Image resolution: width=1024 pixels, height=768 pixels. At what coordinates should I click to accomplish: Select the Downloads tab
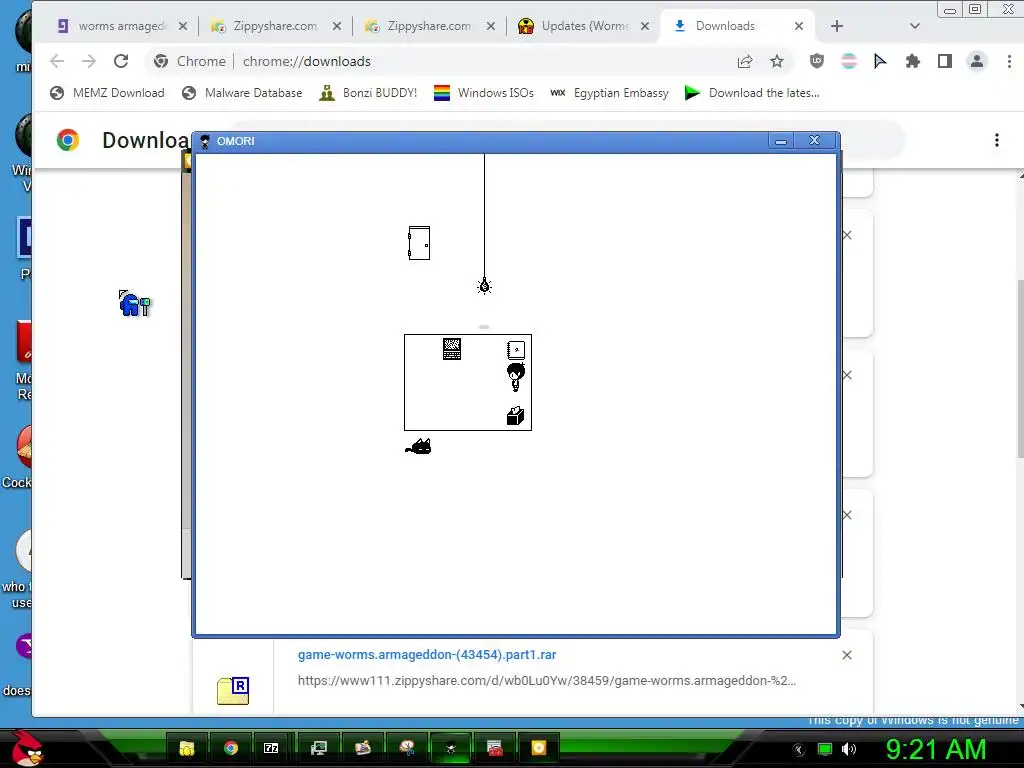(735, 26)
